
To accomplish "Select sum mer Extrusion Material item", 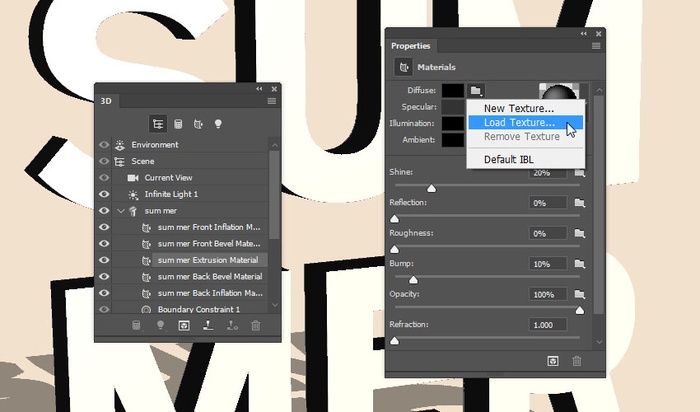I will pos(208,260).
